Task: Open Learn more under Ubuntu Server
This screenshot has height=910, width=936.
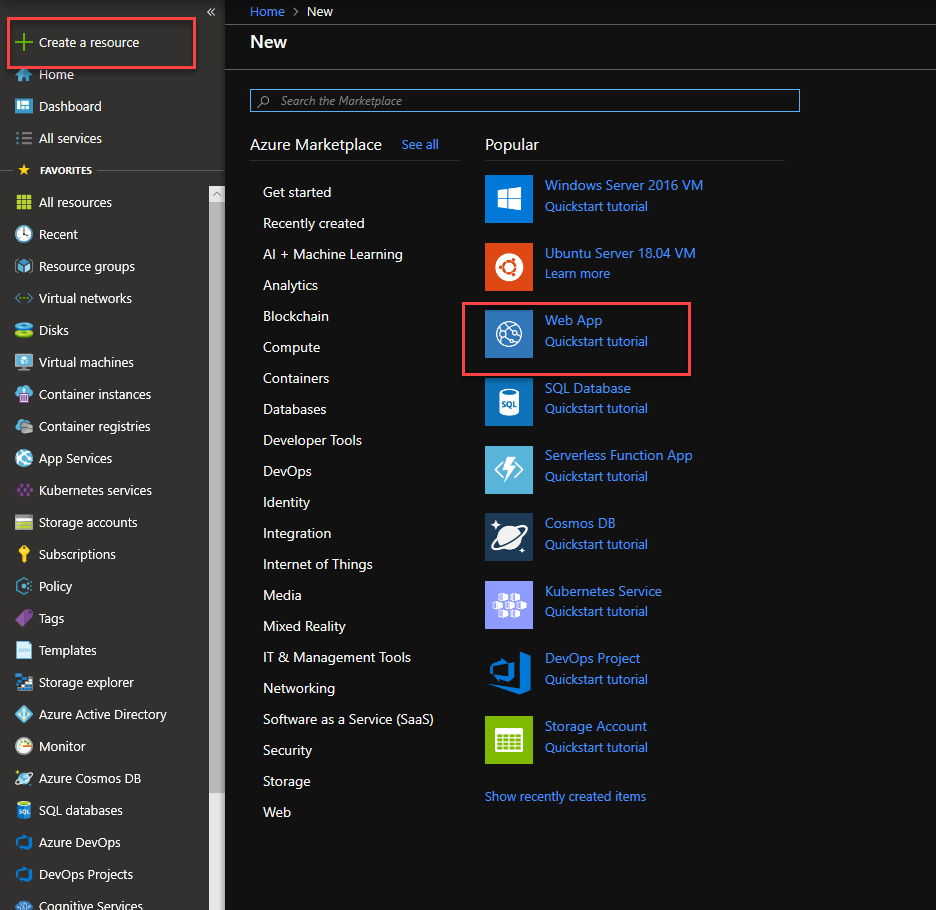Action: 577,273
